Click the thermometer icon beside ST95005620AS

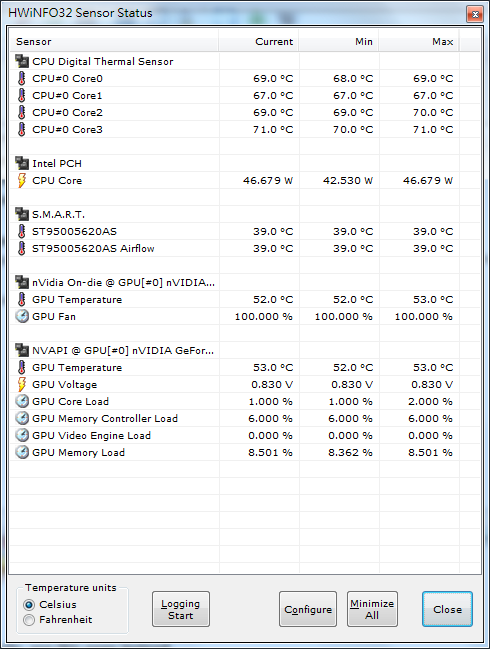22,231
